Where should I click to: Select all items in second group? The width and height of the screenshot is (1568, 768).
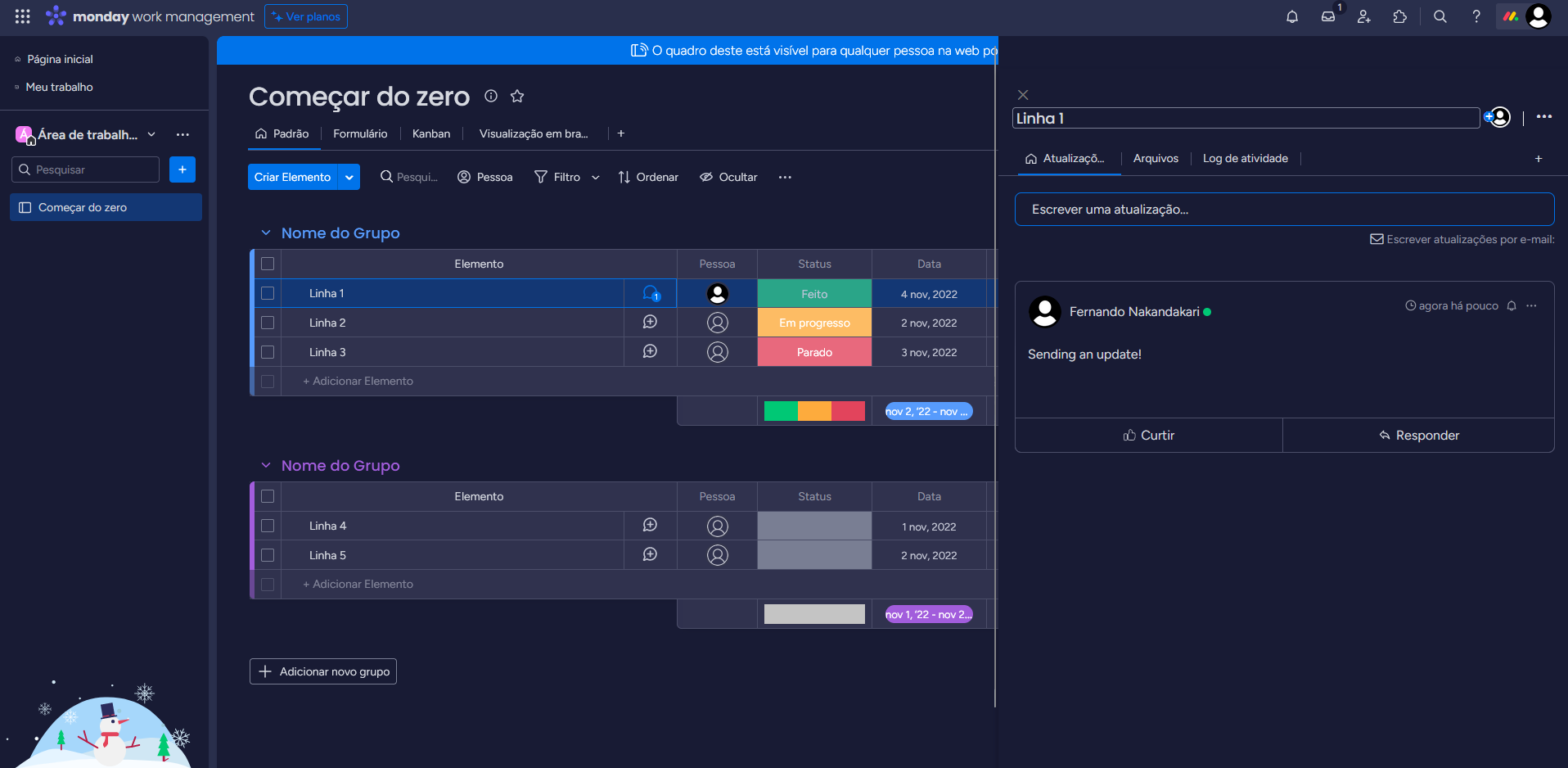[268, 496]
